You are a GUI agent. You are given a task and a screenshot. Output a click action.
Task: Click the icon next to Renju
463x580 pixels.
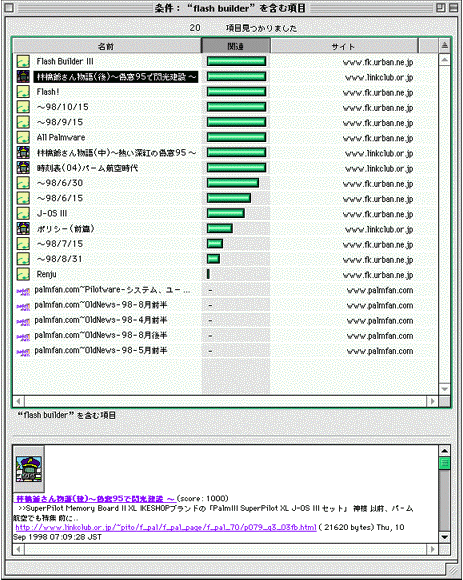point(23,274)
